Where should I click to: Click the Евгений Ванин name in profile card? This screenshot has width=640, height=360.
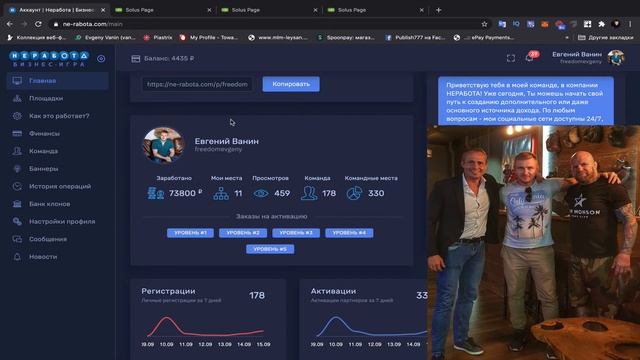(x=227, y=141)
